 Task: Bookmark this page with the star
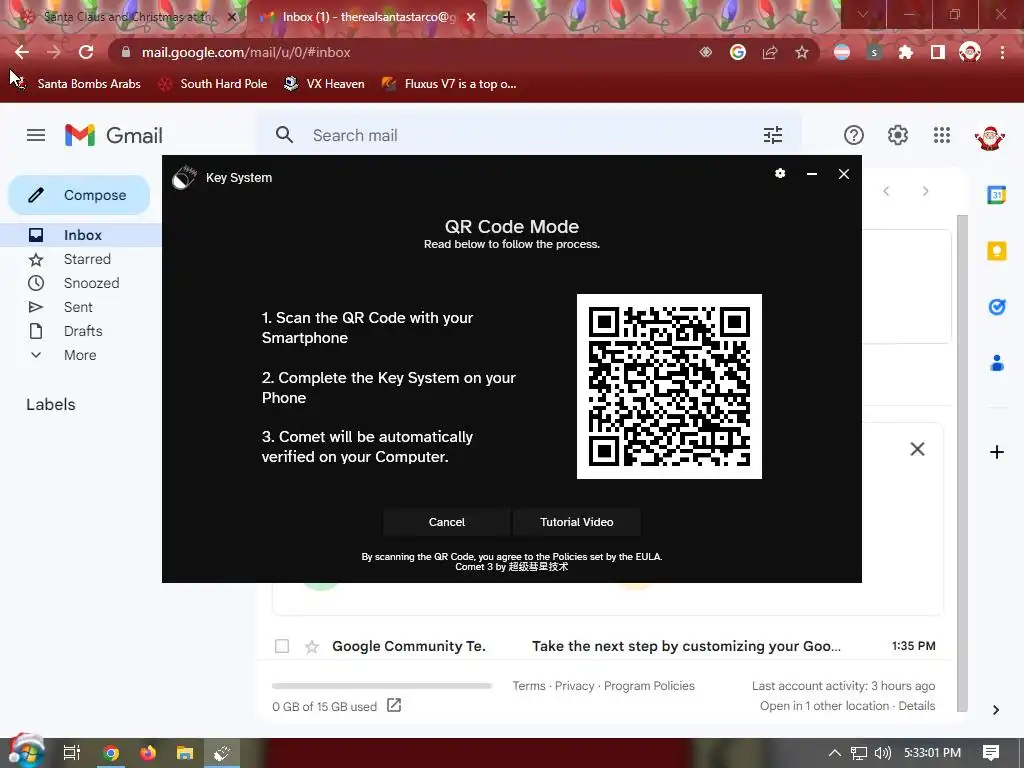pos(802,52)
